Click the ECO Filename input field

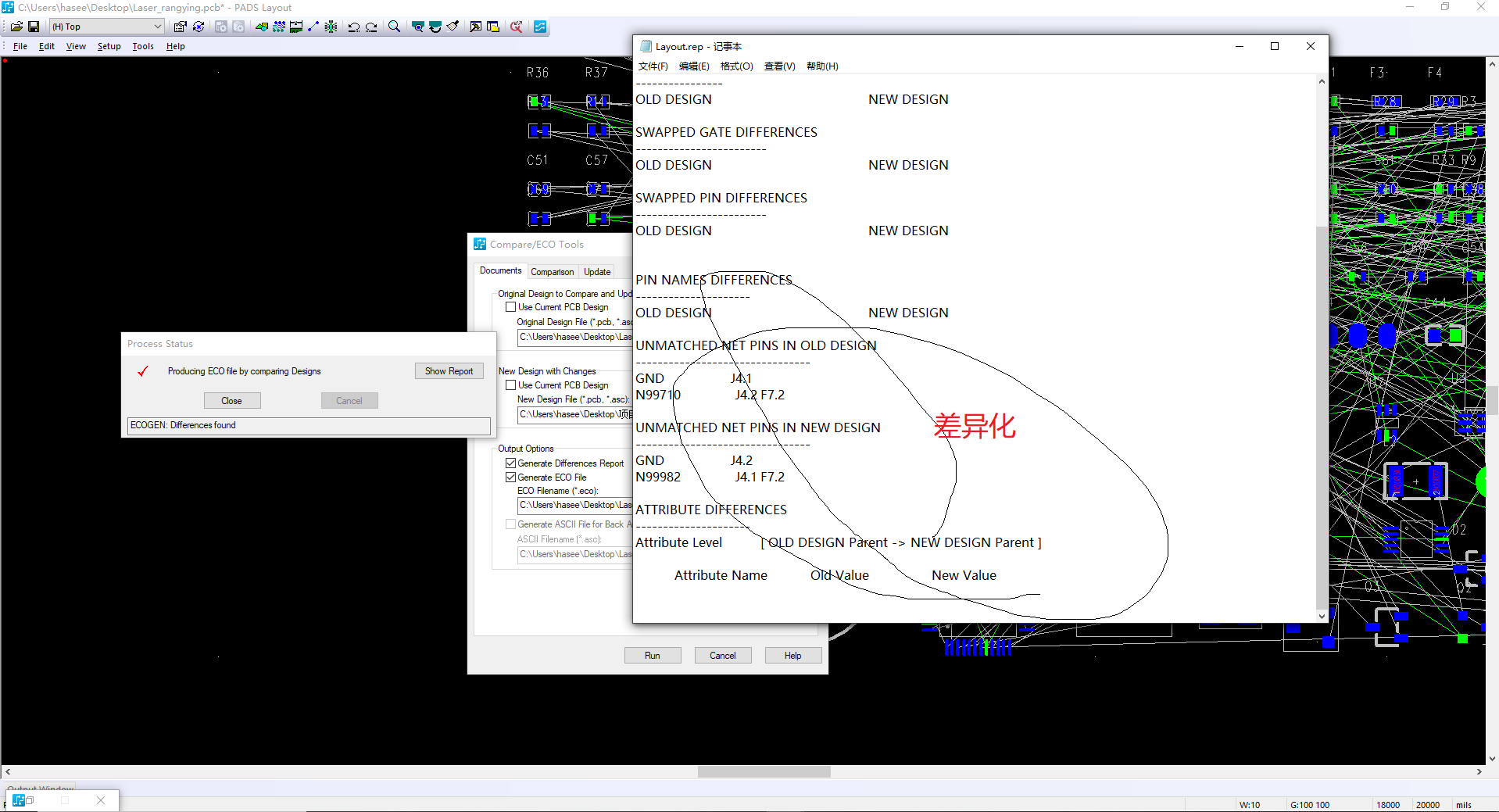click(x=574, y=505)
